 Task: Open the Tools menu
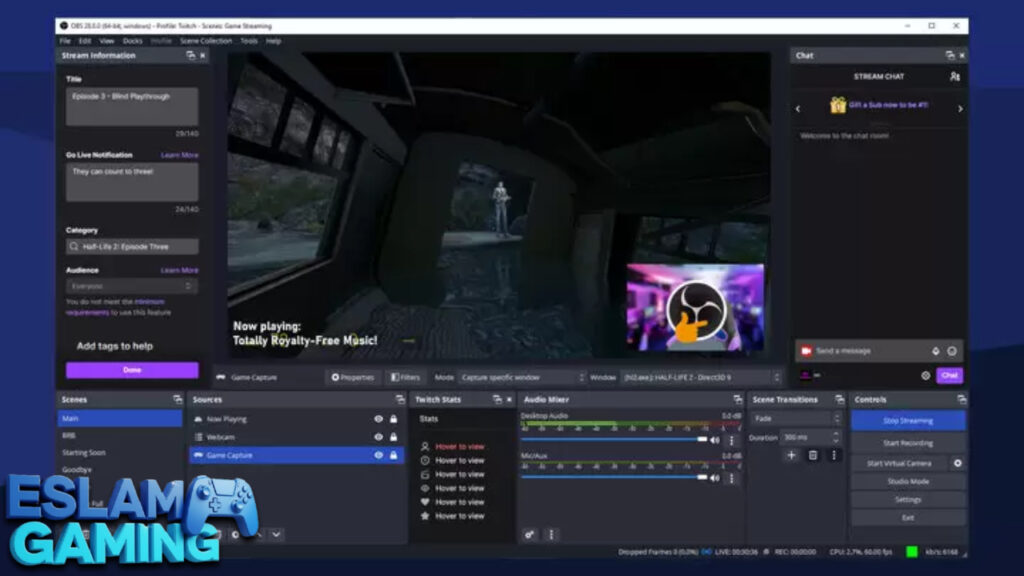(x=249, y=40)
